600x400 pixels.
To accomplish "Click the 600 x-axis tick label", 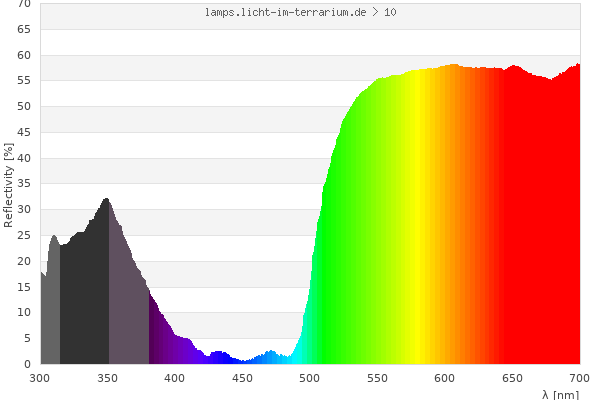I will [x=445, y=377].
